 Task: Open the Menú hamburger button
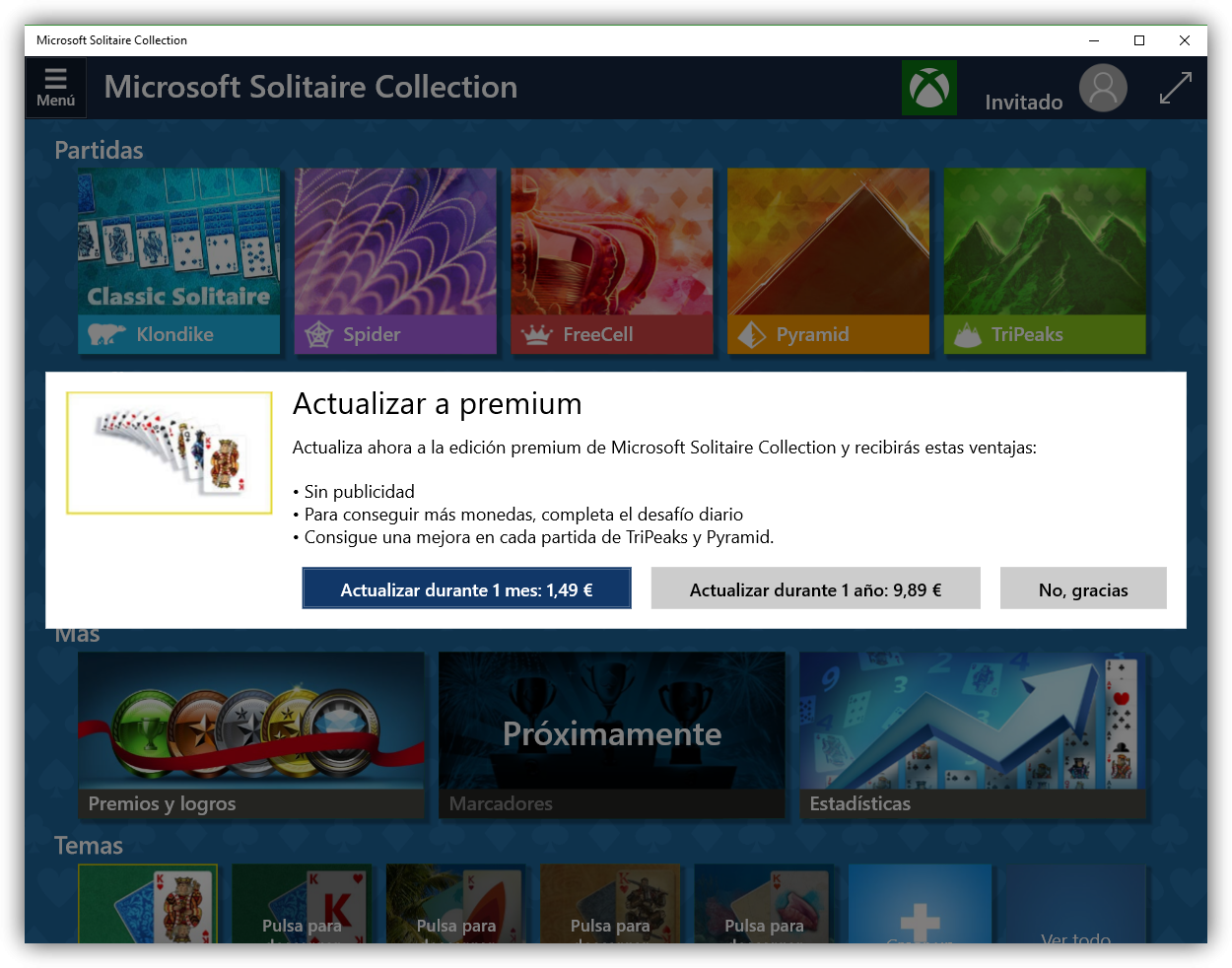(55, 88)
